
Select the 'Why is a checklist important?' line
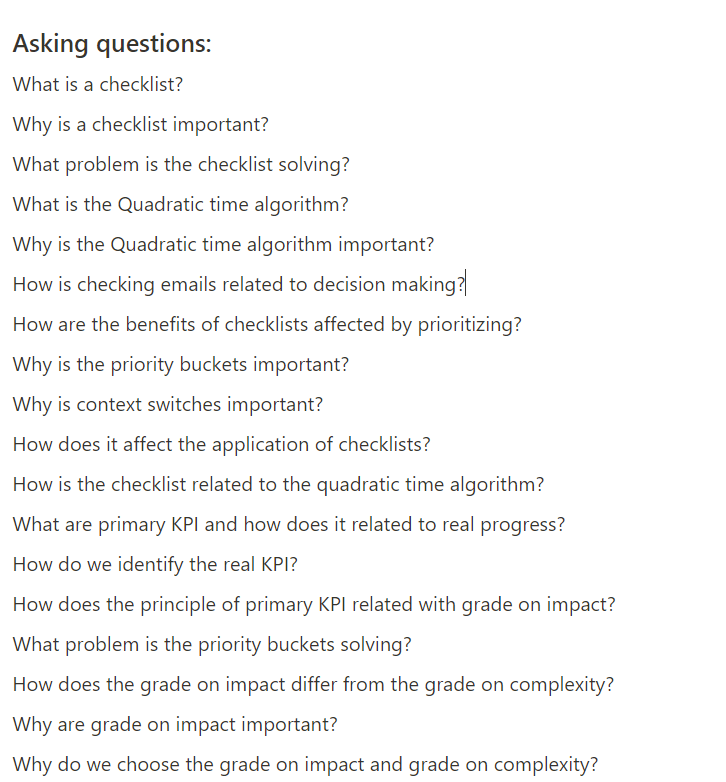click(x=140, y=125)
